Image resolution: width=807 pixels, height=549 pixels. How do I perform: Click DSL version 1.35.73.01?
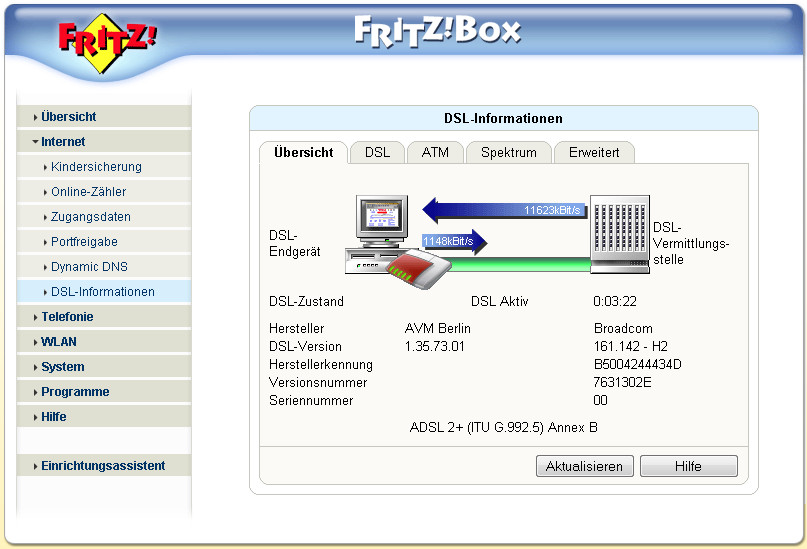[434, 346]
